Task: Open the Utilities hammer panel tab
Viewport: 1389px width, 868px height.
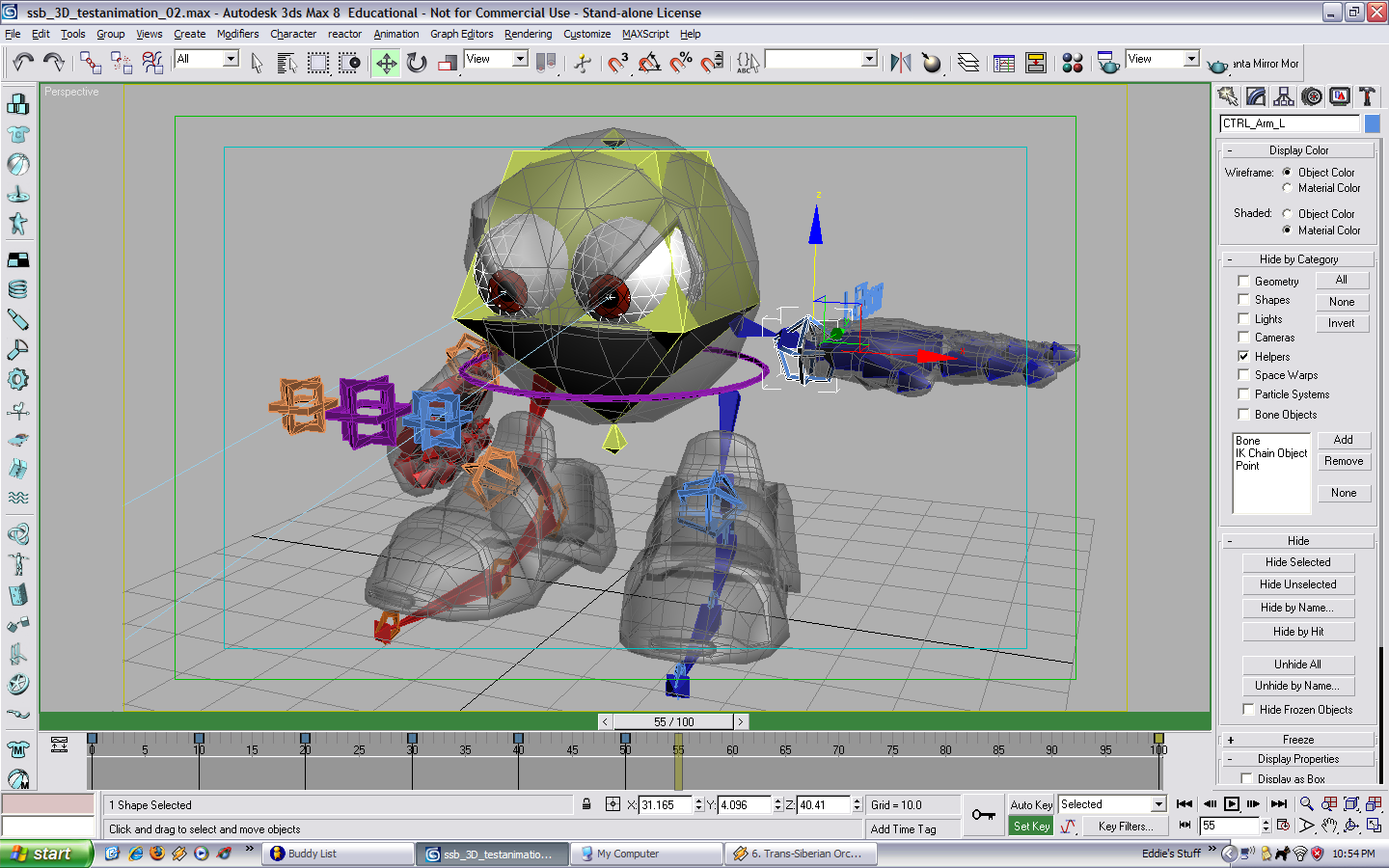Action: coord(1367,96)
